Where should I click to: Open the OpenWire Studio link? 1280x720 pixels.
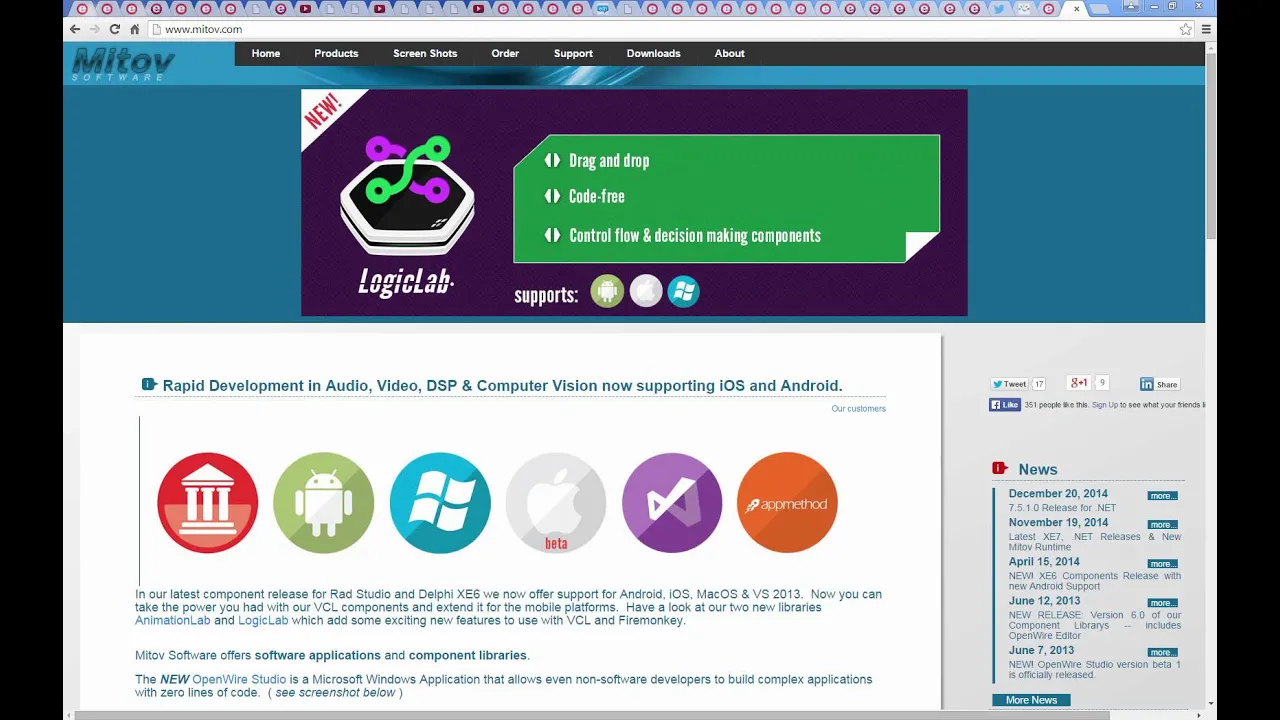tap(239, 679)
